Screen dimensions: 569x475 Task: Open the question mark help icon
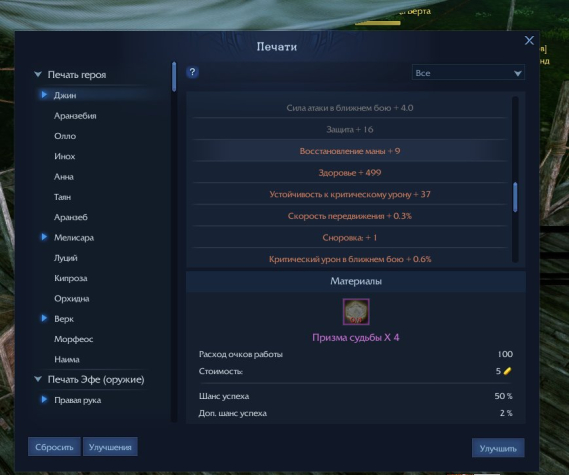pyautogui.click(x=192, y=72)
